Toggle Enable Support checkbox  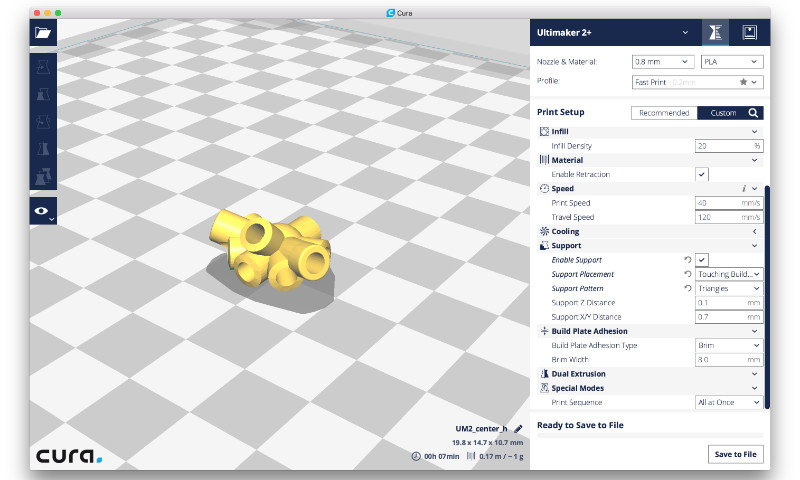click(x=702, y=260)
